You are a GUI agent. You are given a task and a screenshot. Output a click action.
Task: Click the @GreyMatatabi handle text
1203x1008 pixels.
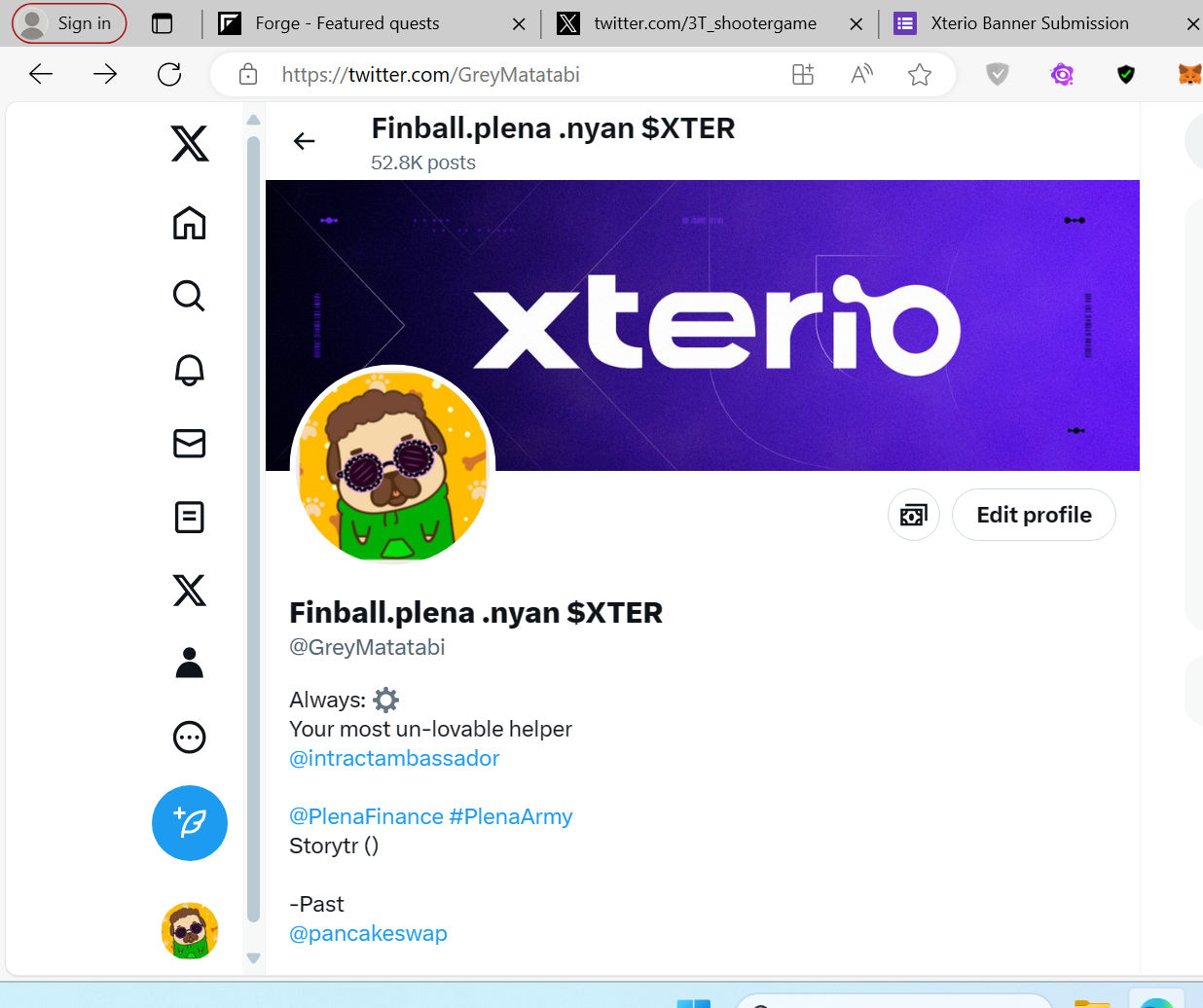(x=367, y=647)
